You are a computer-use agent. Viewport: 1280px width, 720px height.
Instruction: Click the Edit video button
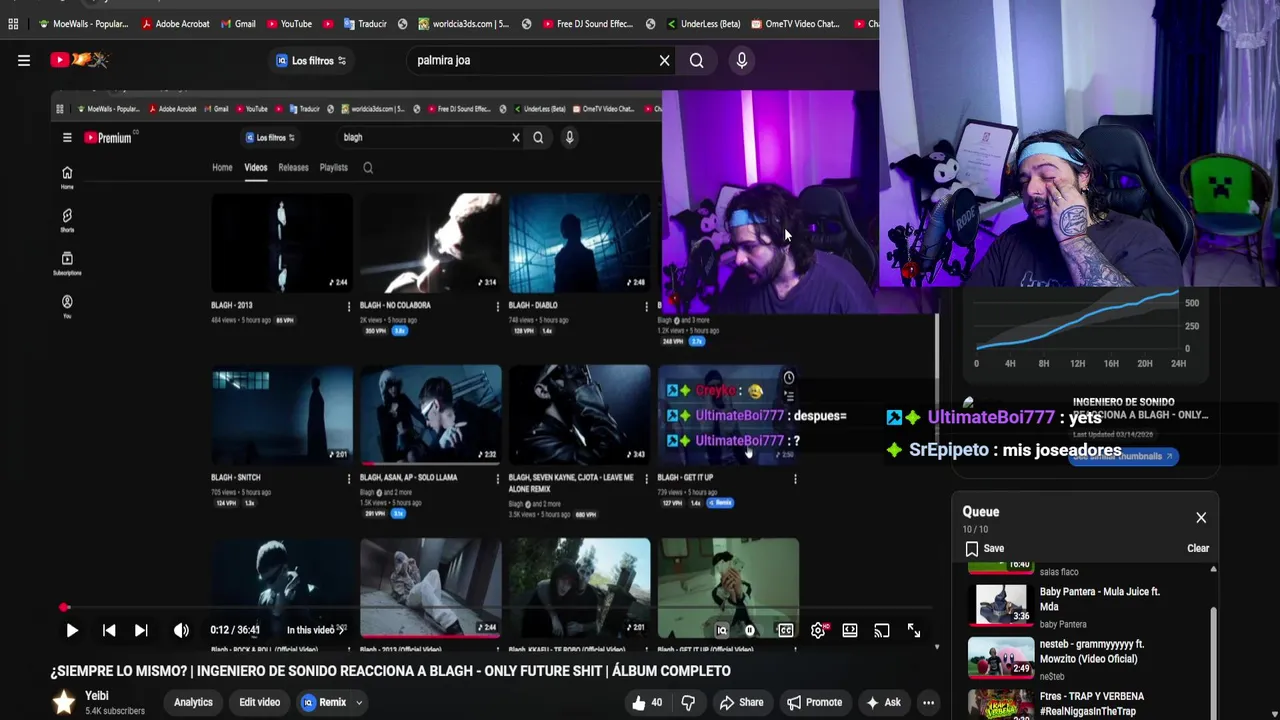click(259, 702)
